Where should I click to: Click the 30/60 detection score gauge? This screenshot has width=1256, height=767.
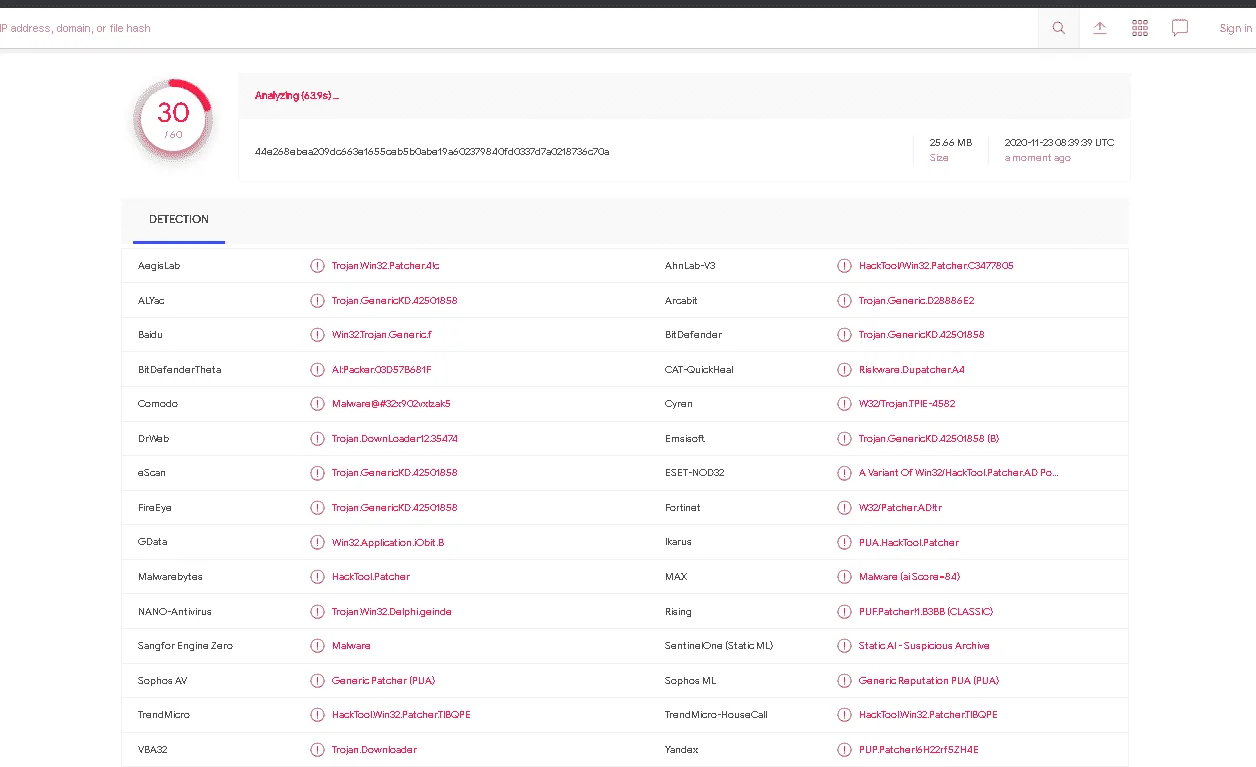(x=173, y=120)
